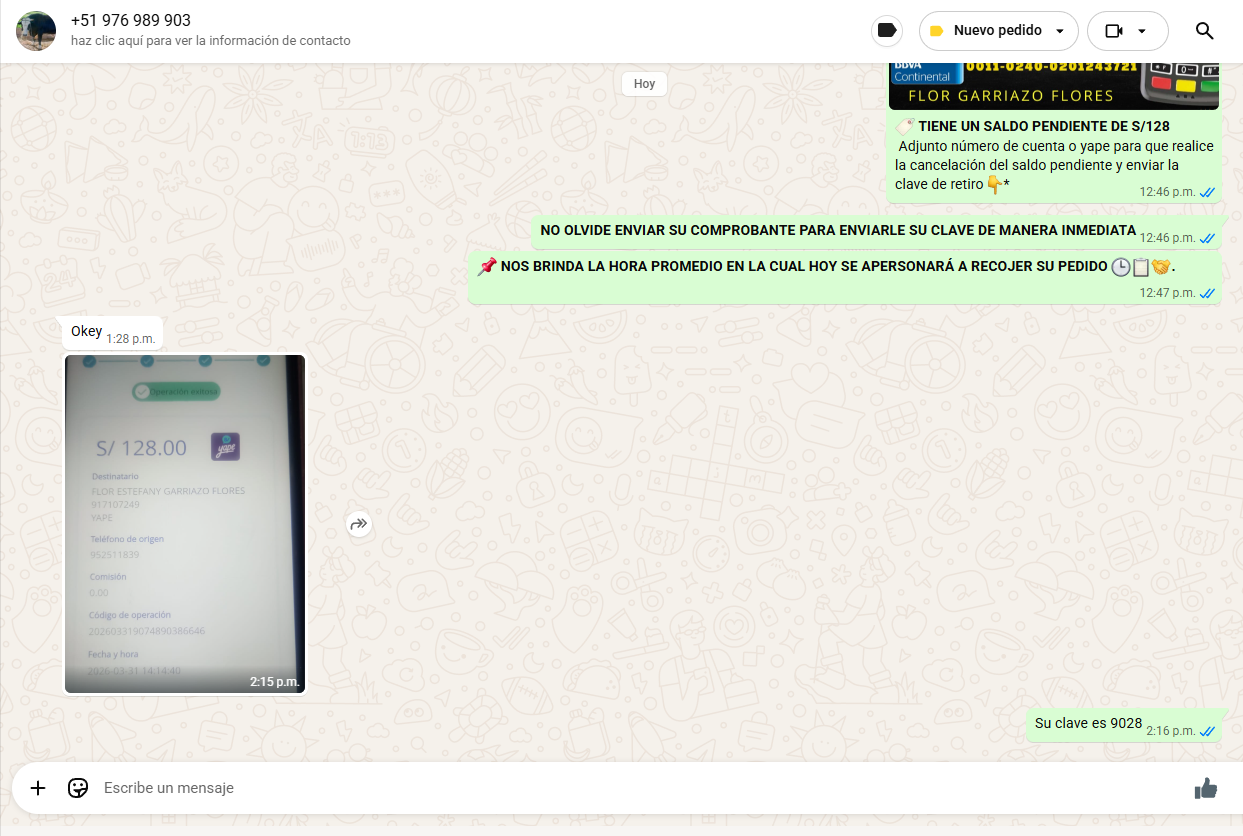
Task: Open contact info via phone number +51 976 989 903
Action: [131, 21]
